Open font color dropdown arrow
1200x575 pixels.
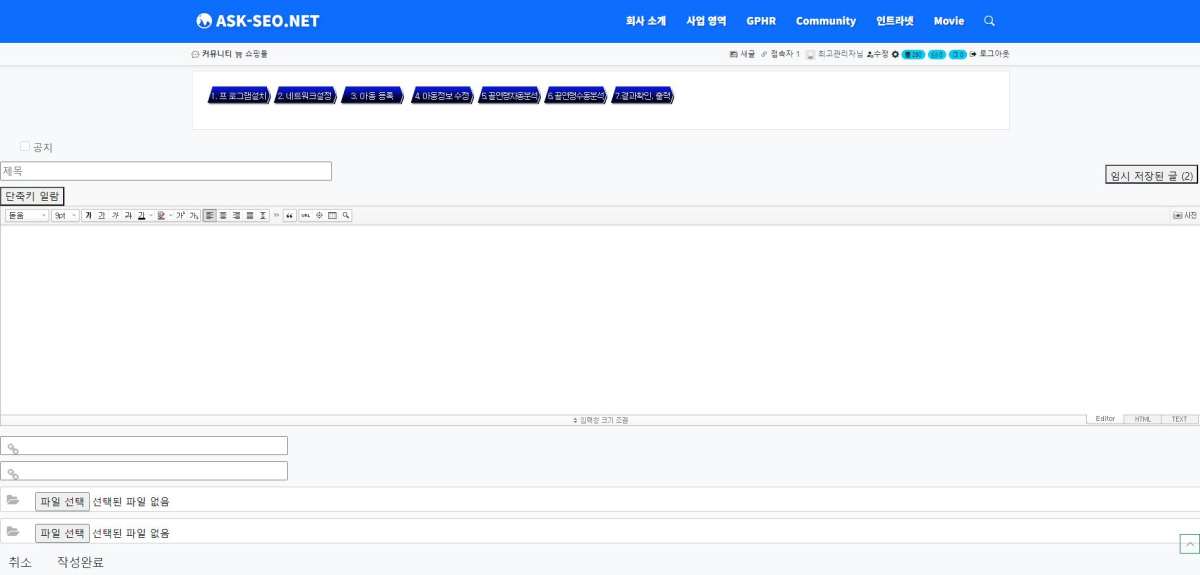(151, 215)
